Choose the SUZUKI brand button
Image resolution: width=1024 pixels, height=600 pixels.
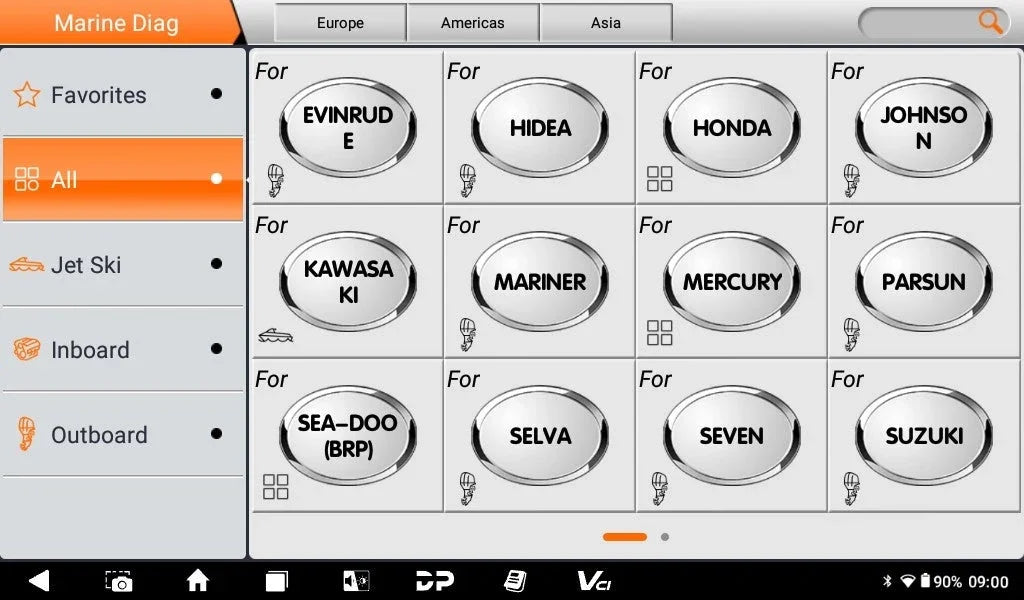(923, 436)
